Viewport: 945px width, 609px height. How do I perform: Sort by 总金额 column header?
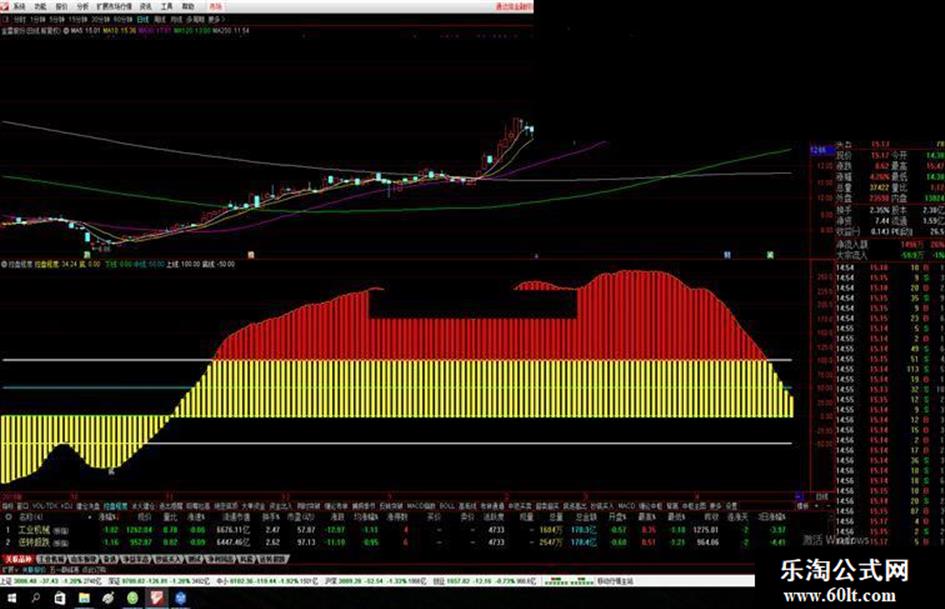[585, 517]
